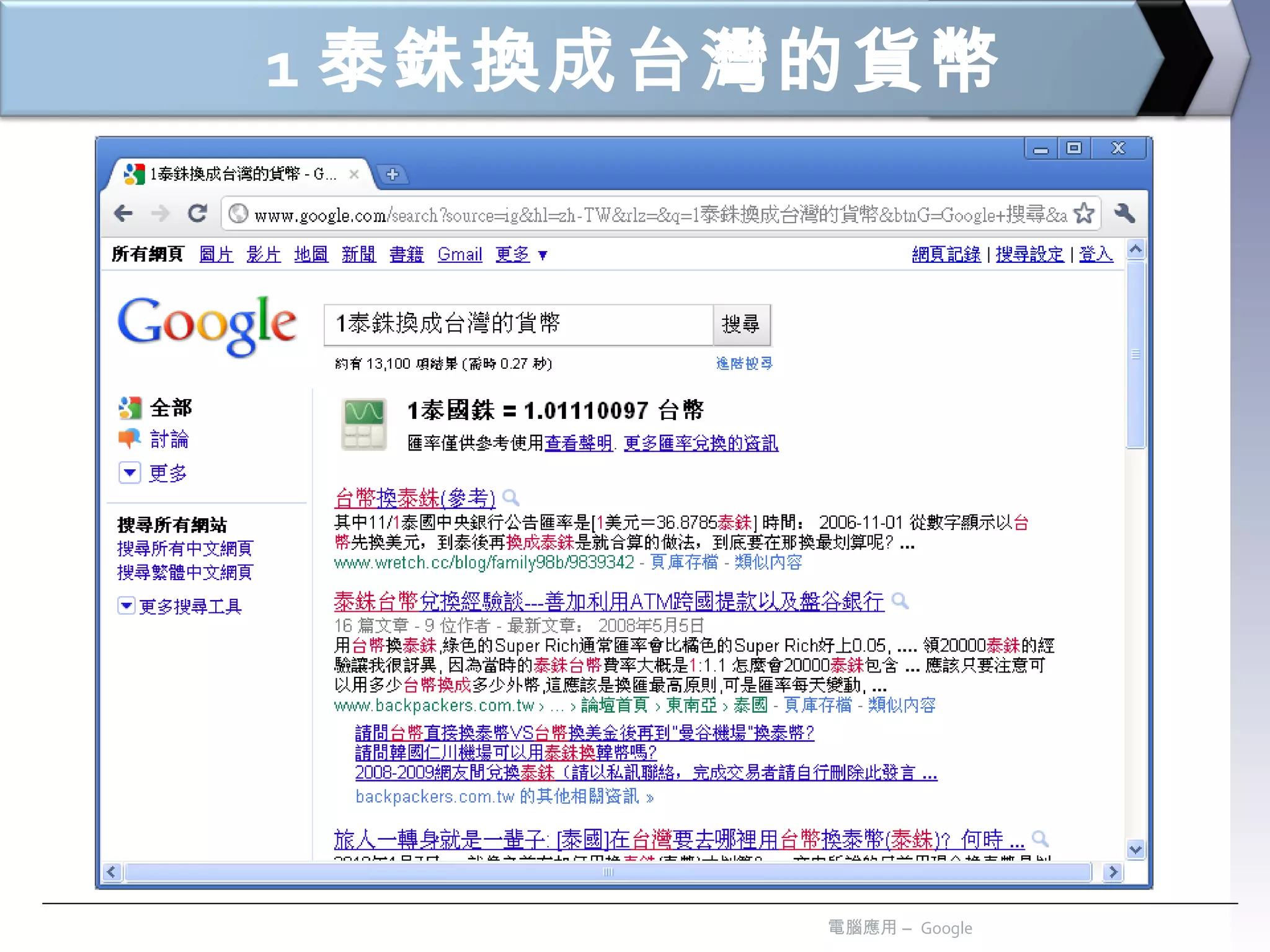This screenshot has width=1270, height=952.
Task: Open backpackers.com.tw 的其他相關資訊 link
Action: tap(504, 796)
